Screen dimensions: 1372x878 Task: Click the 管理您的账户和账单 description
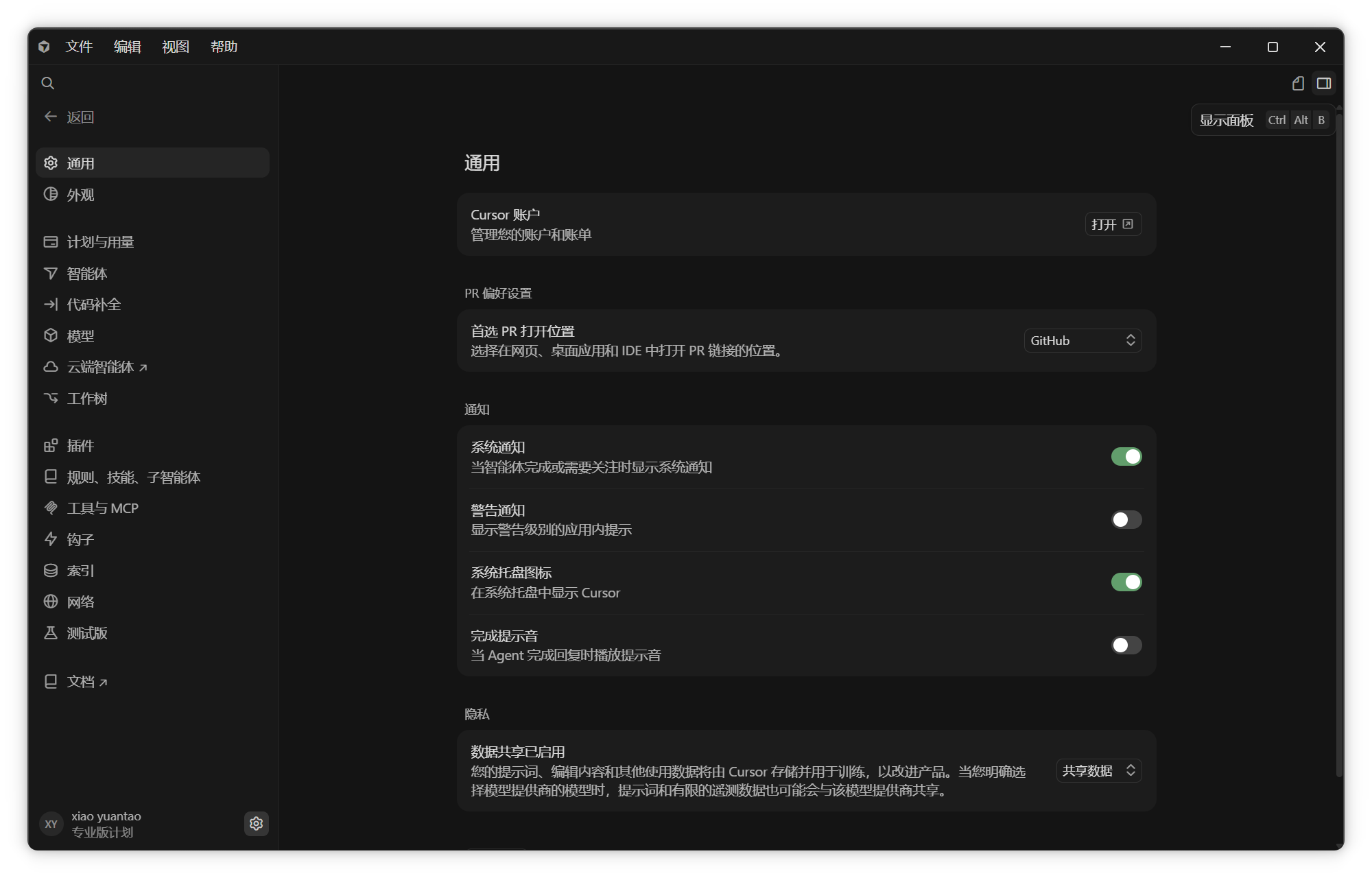click(531, 235)
